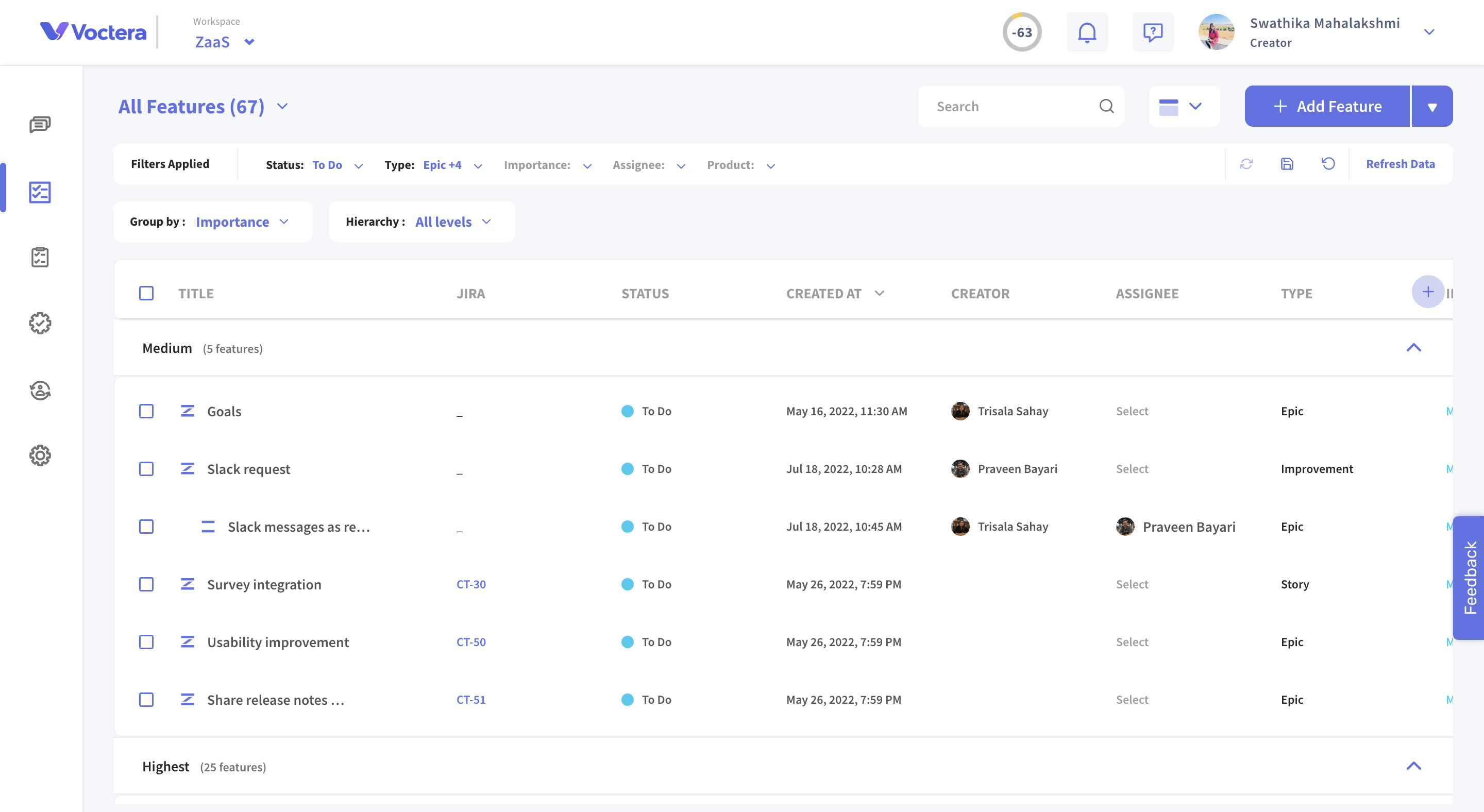Viewport: 1484px width, 812px height.
Task: Open the Add Feature split arrow
Action: (x=1431, y=106)
